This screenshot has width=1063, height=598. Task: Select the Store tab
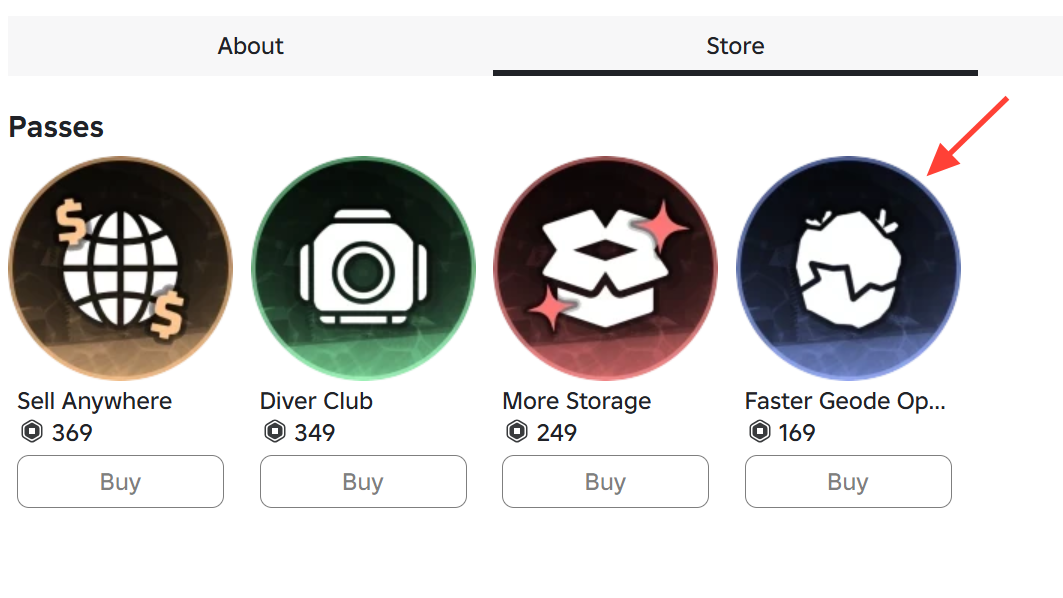(x=735, y=46)
